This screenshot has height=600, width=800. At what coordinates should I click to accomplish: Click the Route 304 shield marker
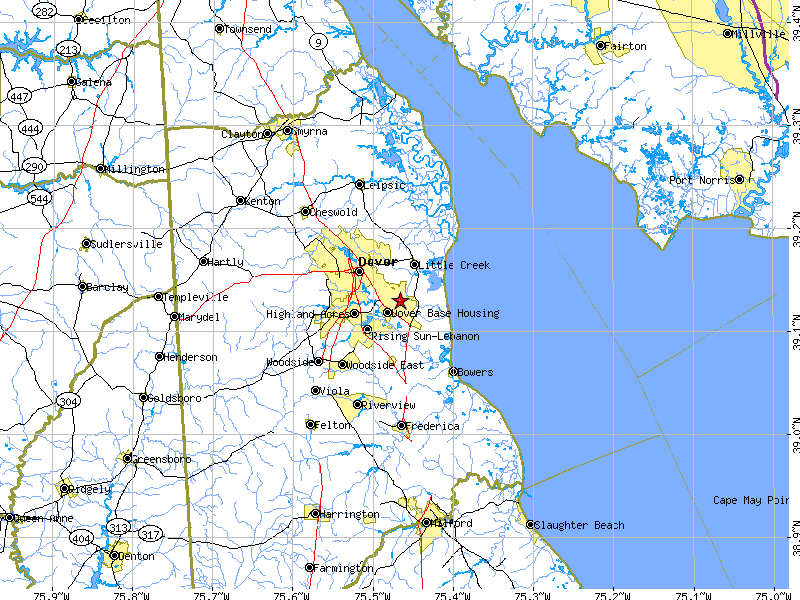(69, 401)
